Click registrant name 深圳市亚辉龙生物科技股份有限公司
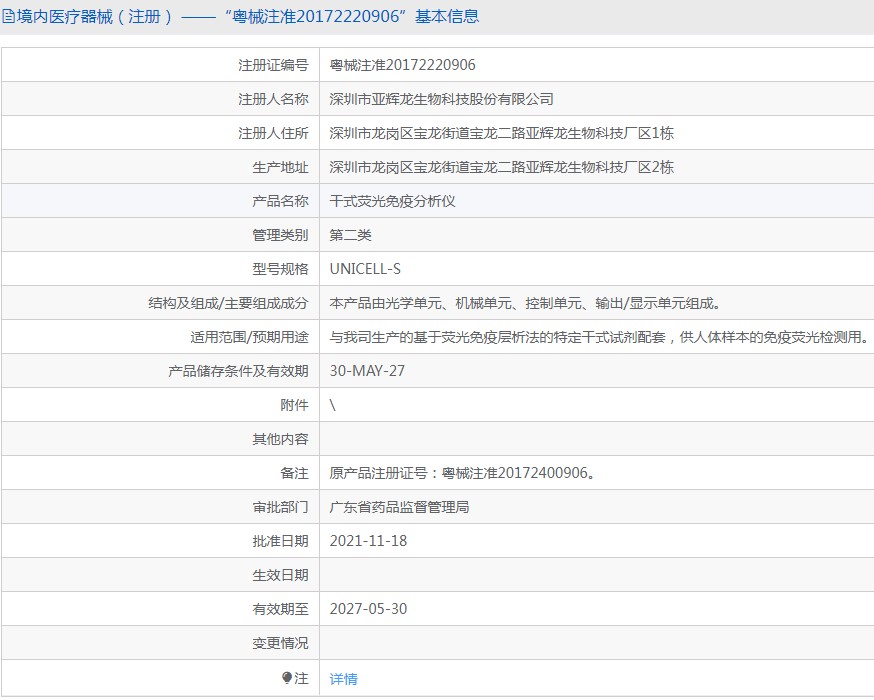This screenshot has height=700, width=874. click(441, 99)
